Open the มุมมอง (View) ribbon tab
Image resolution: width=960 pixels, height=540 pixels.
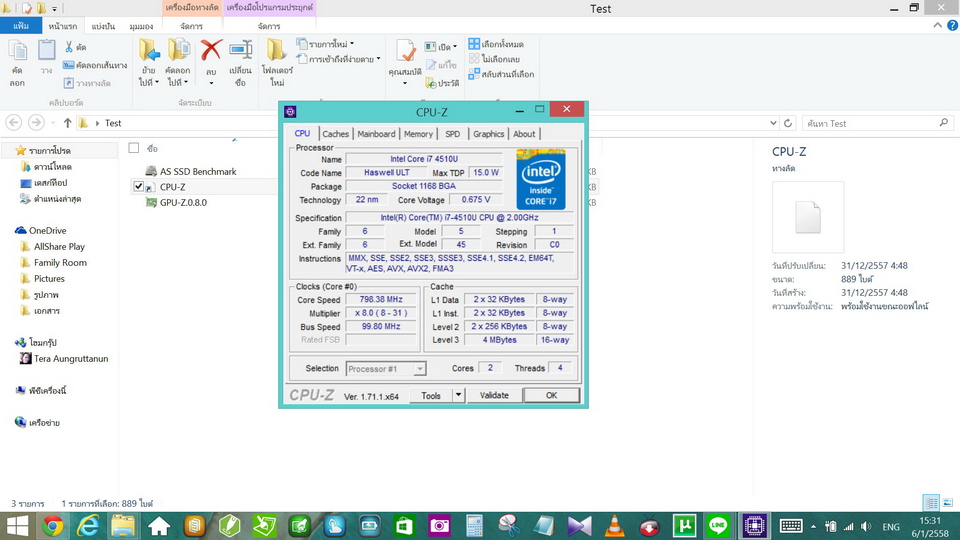coord(141,26)
